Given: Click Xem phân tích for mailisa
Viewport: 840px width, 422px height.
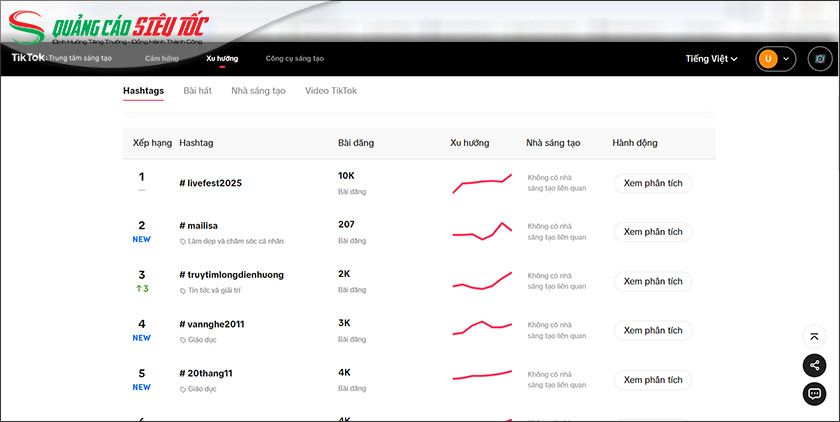Looking at the screenshot, I should (x=652, y=232).
